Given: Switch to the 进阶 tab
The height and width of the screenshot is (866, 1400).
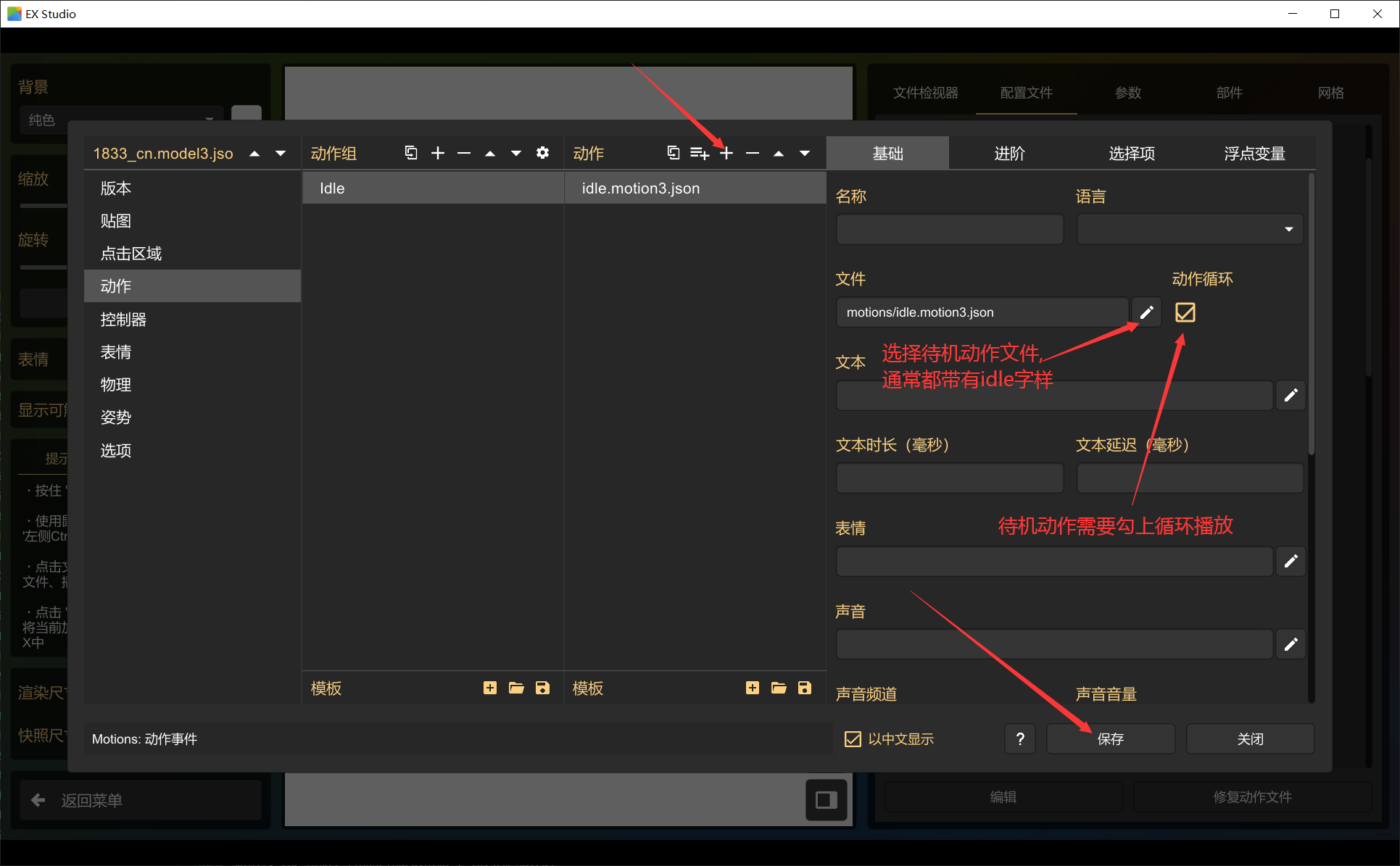Looking at the screenshot, I should pyautogui.click(x=1010, y=154).
